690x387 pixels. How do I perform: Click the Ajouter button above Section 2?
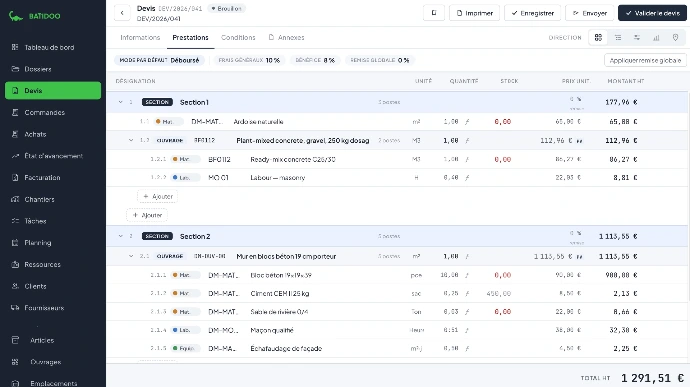[x=147, y=215]
